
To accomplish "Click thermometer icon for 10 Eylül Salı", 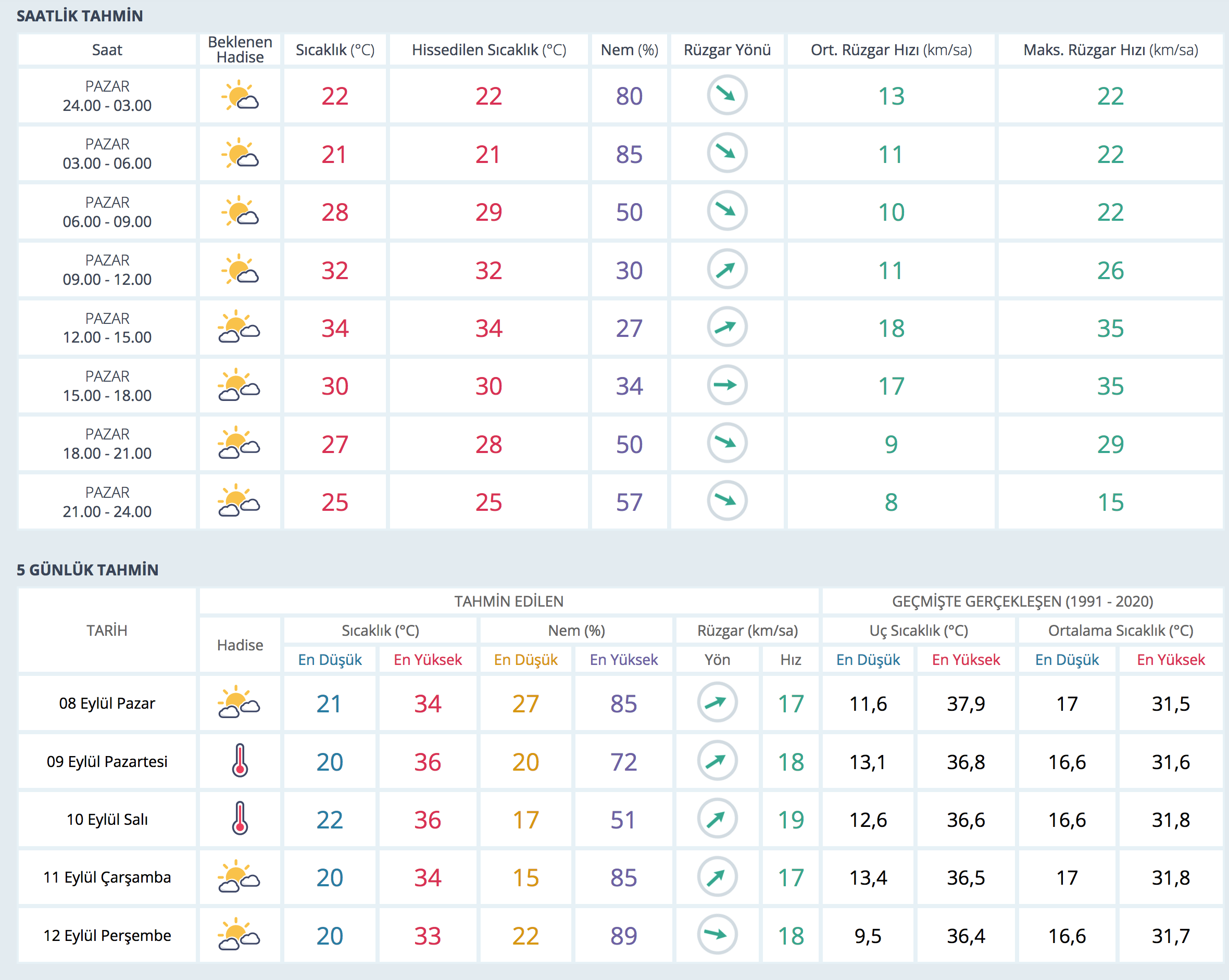I will click(240, 819).
